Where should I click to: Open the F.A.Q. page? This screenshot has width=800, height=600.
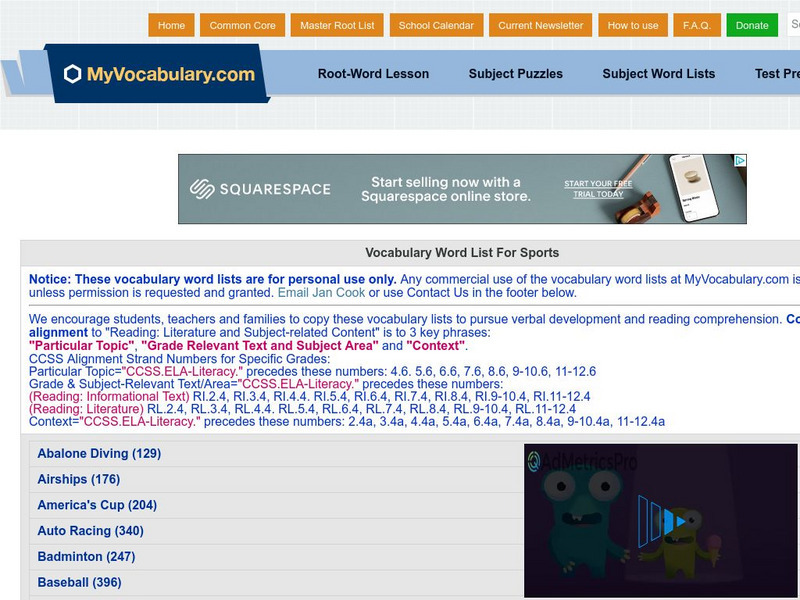(x=694, y=26)
